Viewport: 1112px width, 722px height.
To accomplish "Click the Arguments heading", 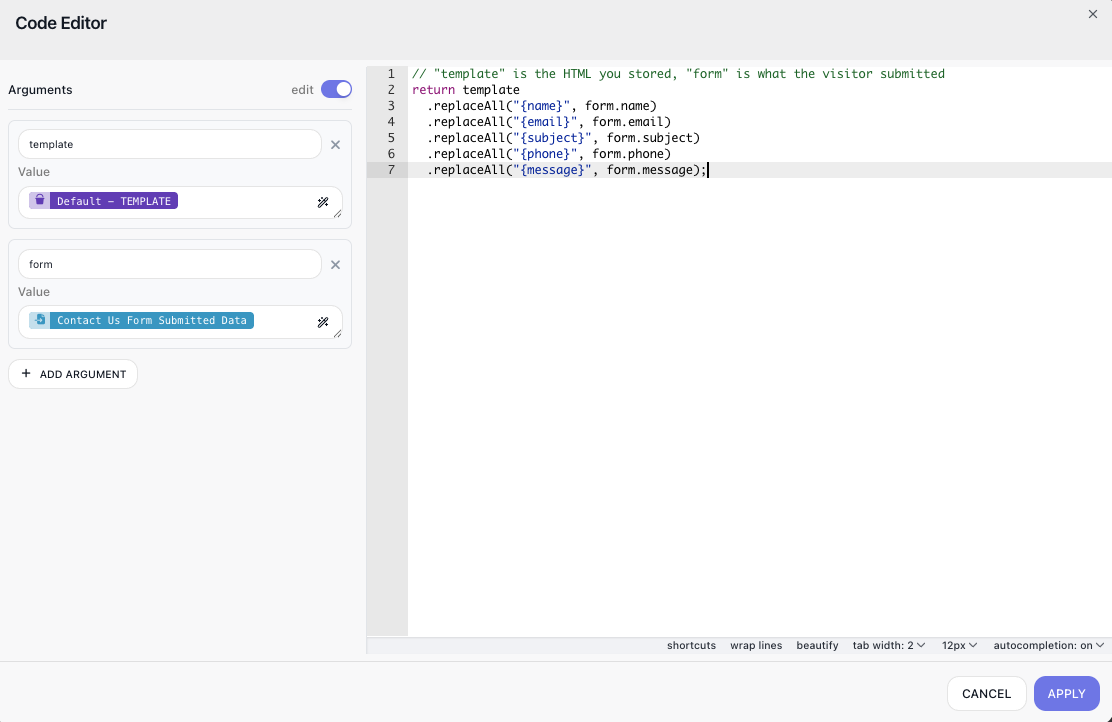I will (x=40, y=90).
